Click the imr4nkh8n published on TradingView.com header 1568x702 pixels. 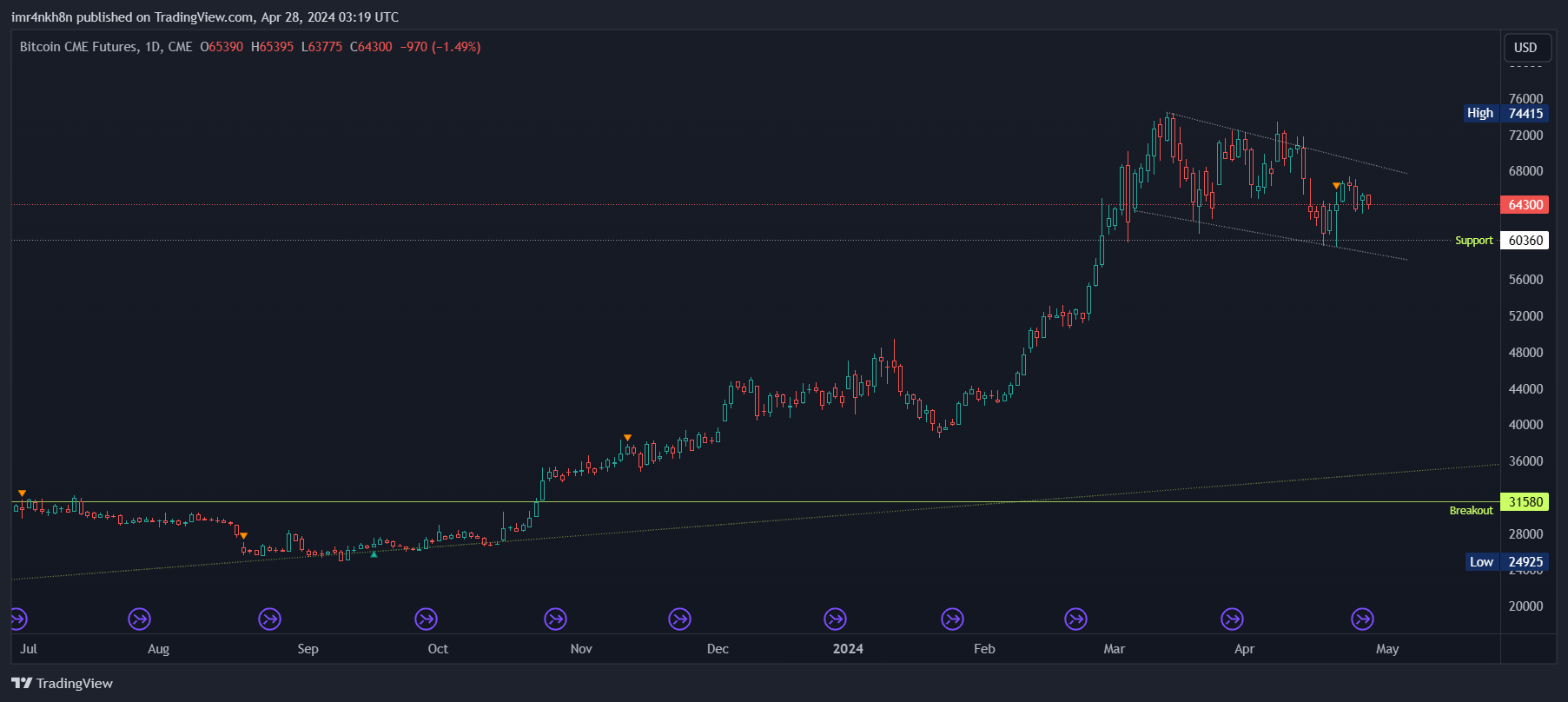pos(205,17)
